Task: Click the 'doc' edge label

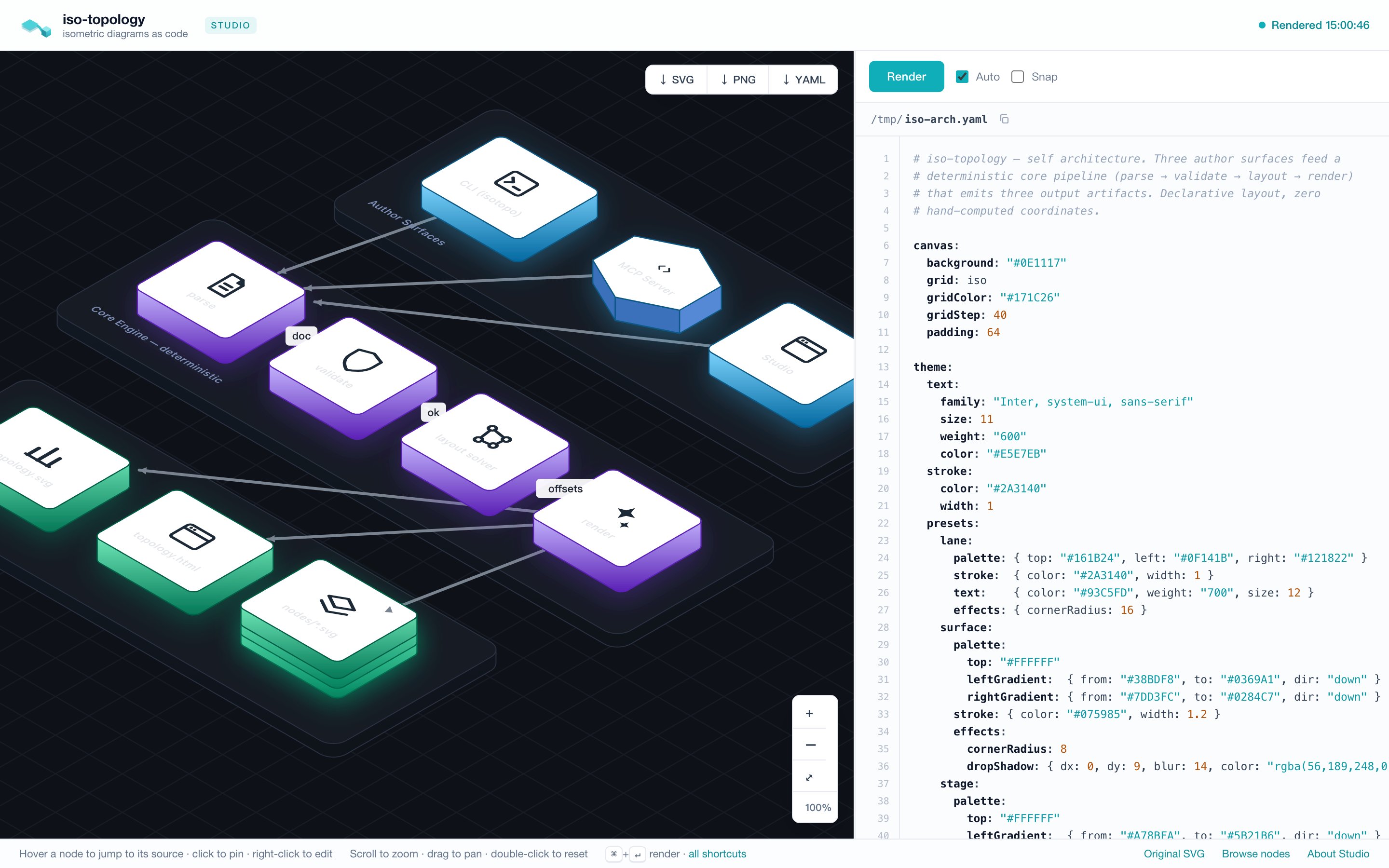Action: point(301,336)
